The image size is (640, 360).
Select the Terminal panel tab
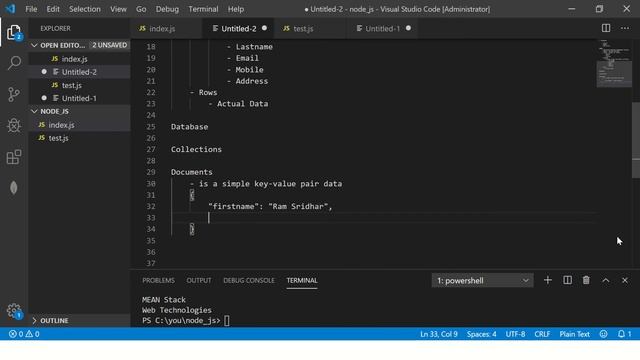[x=302, y=280]
